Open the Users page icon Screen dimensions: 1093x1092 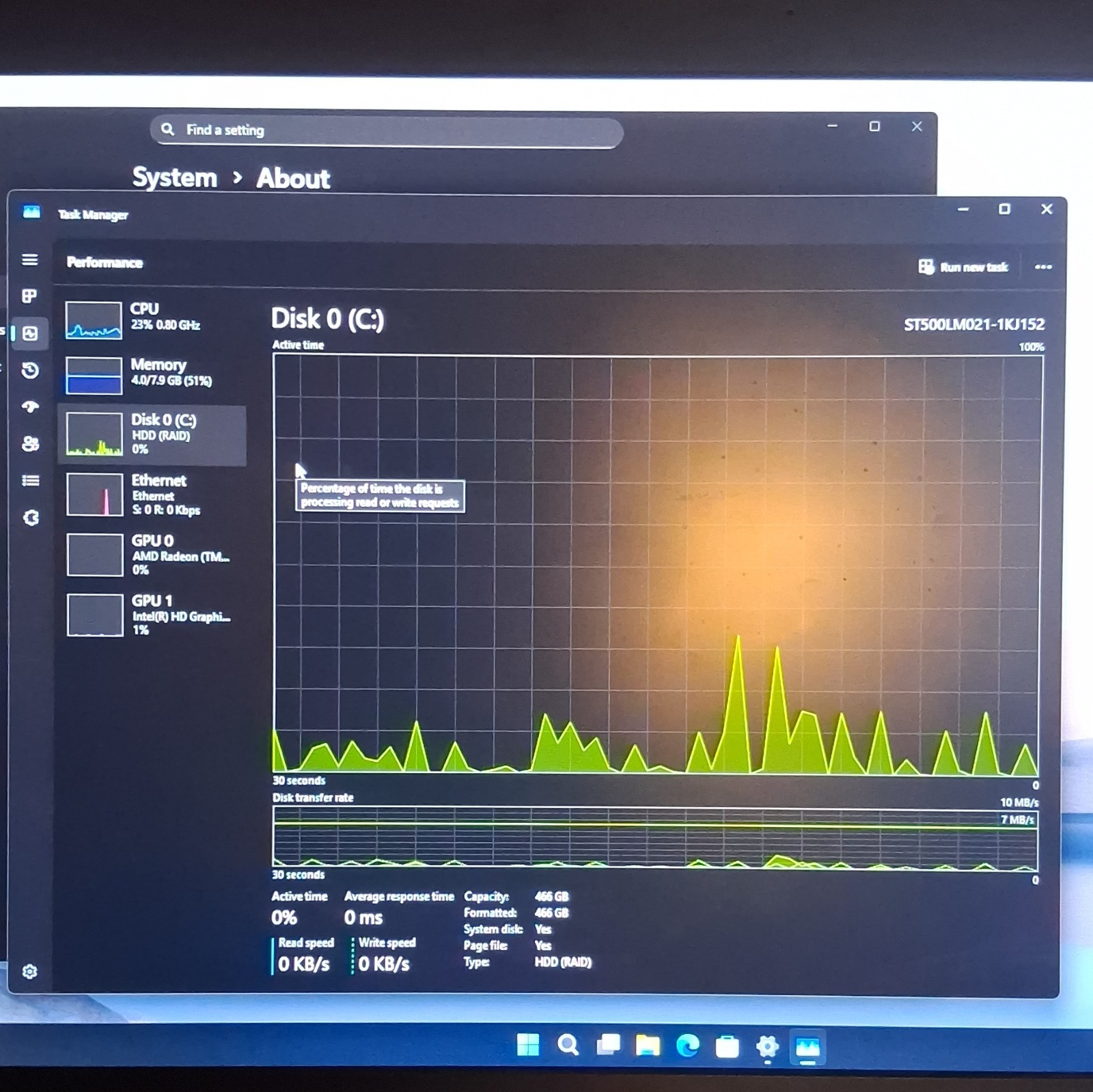30,444
